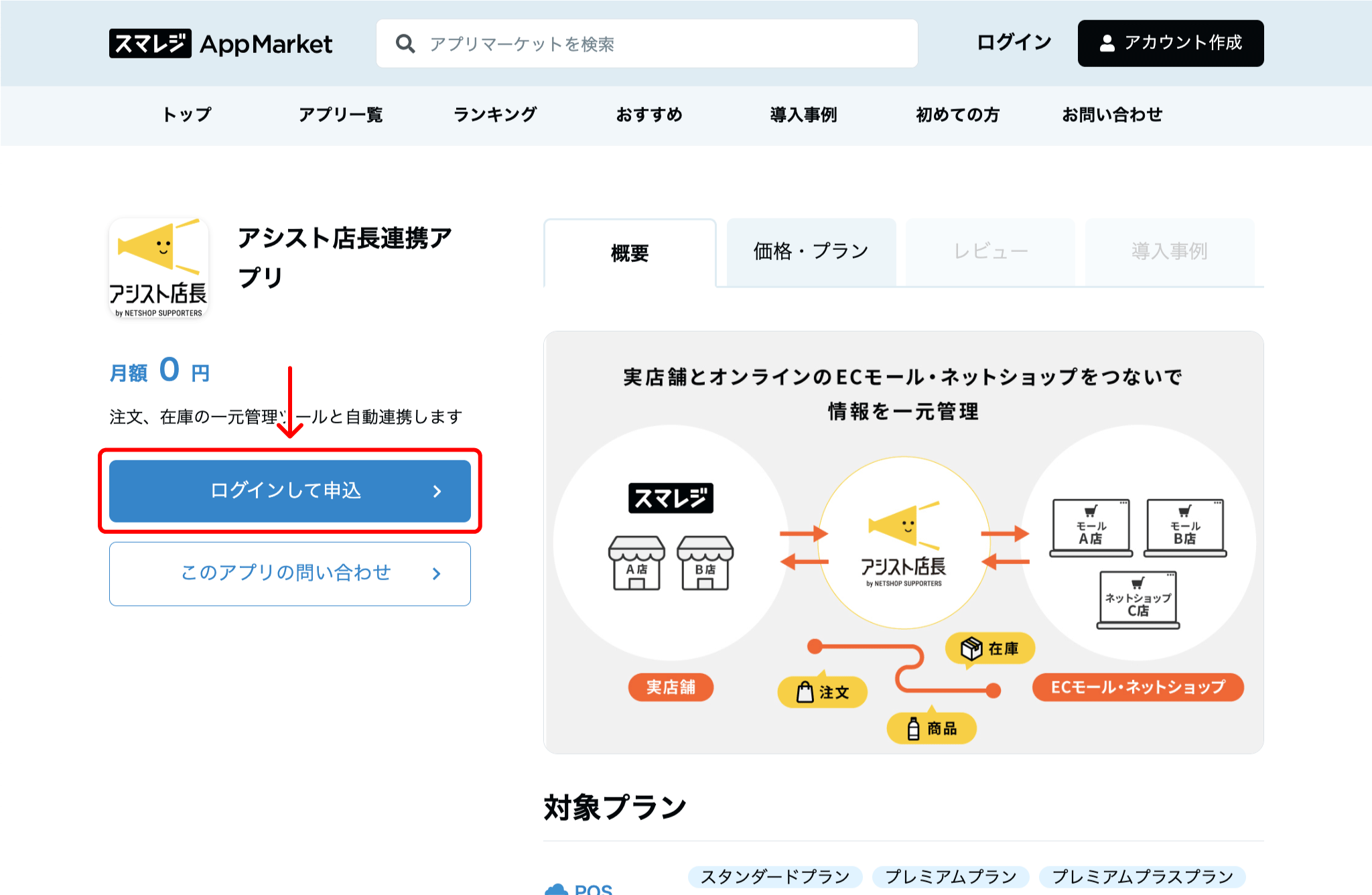Click the スタンダードプラン tag
Image resolution: width=1372 pixels, height=895 pixels.
tap(775, 876)
